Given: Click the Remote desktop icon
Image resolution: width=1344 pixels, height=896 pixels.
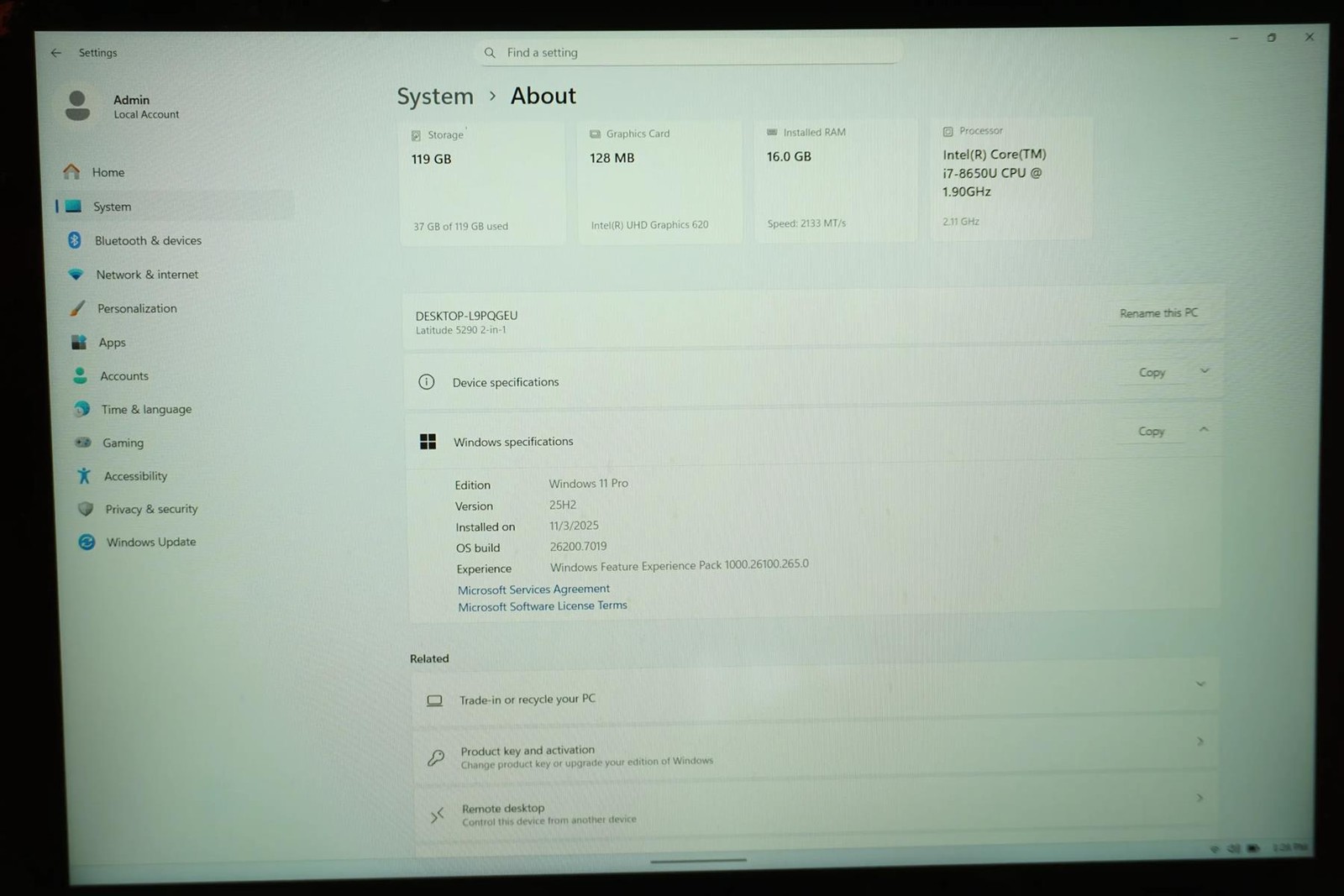Looking at the screenshot, I should pos(437,815).
